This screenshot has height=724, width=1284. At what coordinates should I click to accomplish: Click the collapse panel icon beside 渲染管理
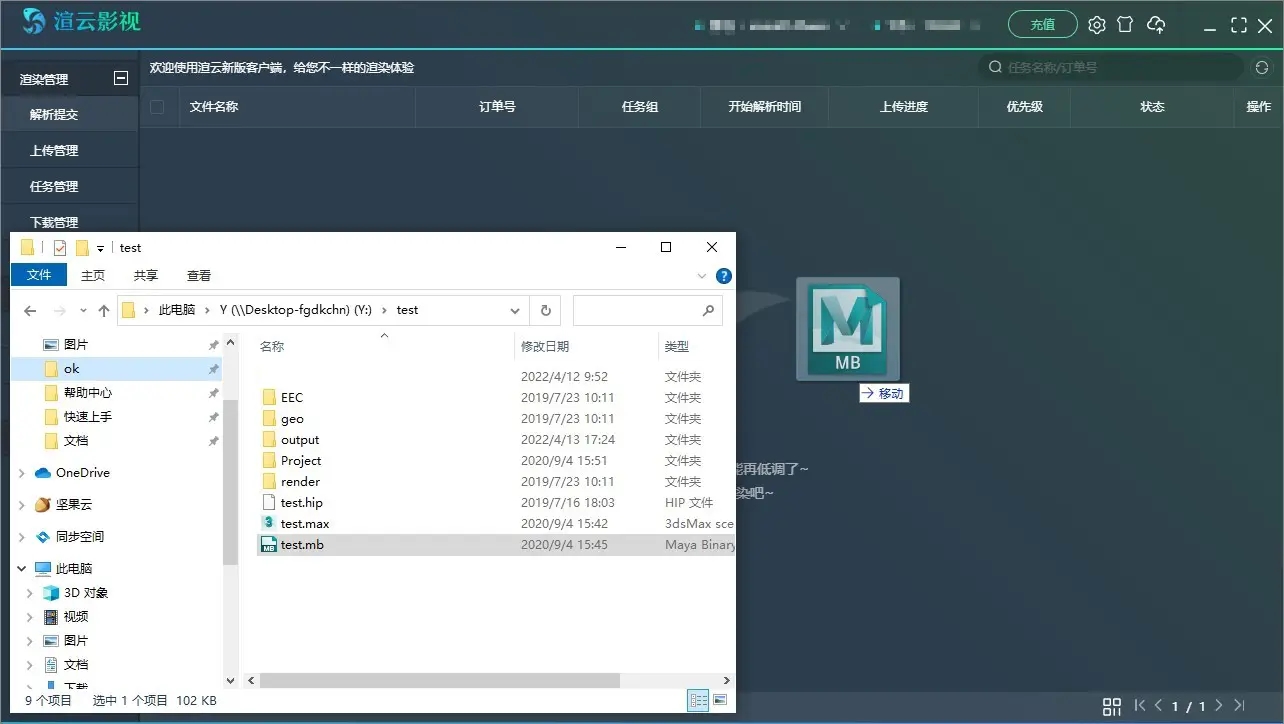[x=121, y=77]
